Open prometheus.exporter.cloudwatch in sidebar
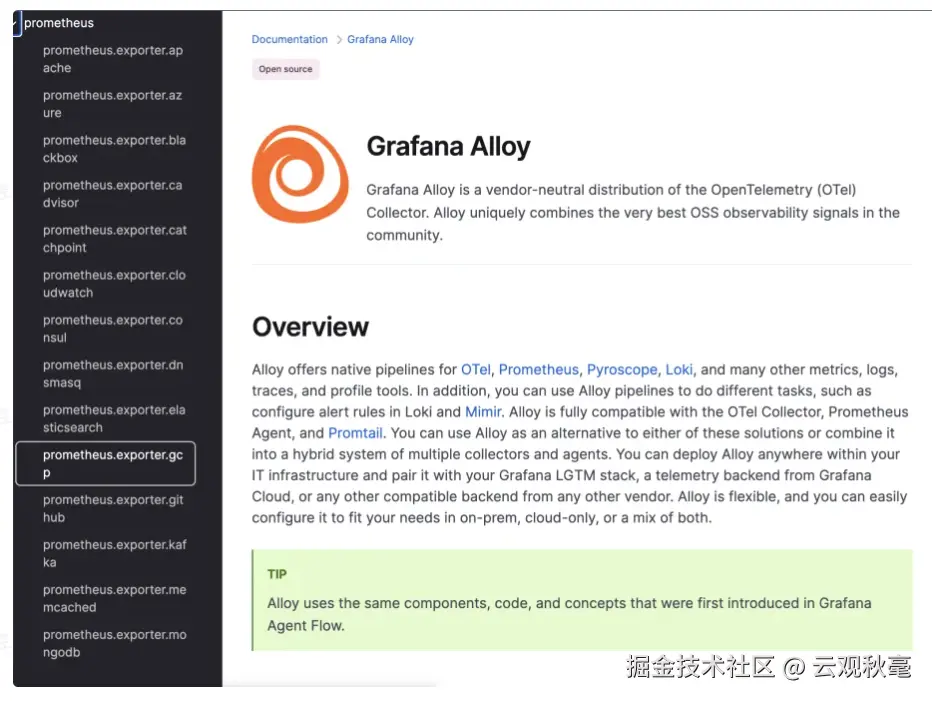Image resolution: width=932 pixels, height=701 pixels. [114, 284]
